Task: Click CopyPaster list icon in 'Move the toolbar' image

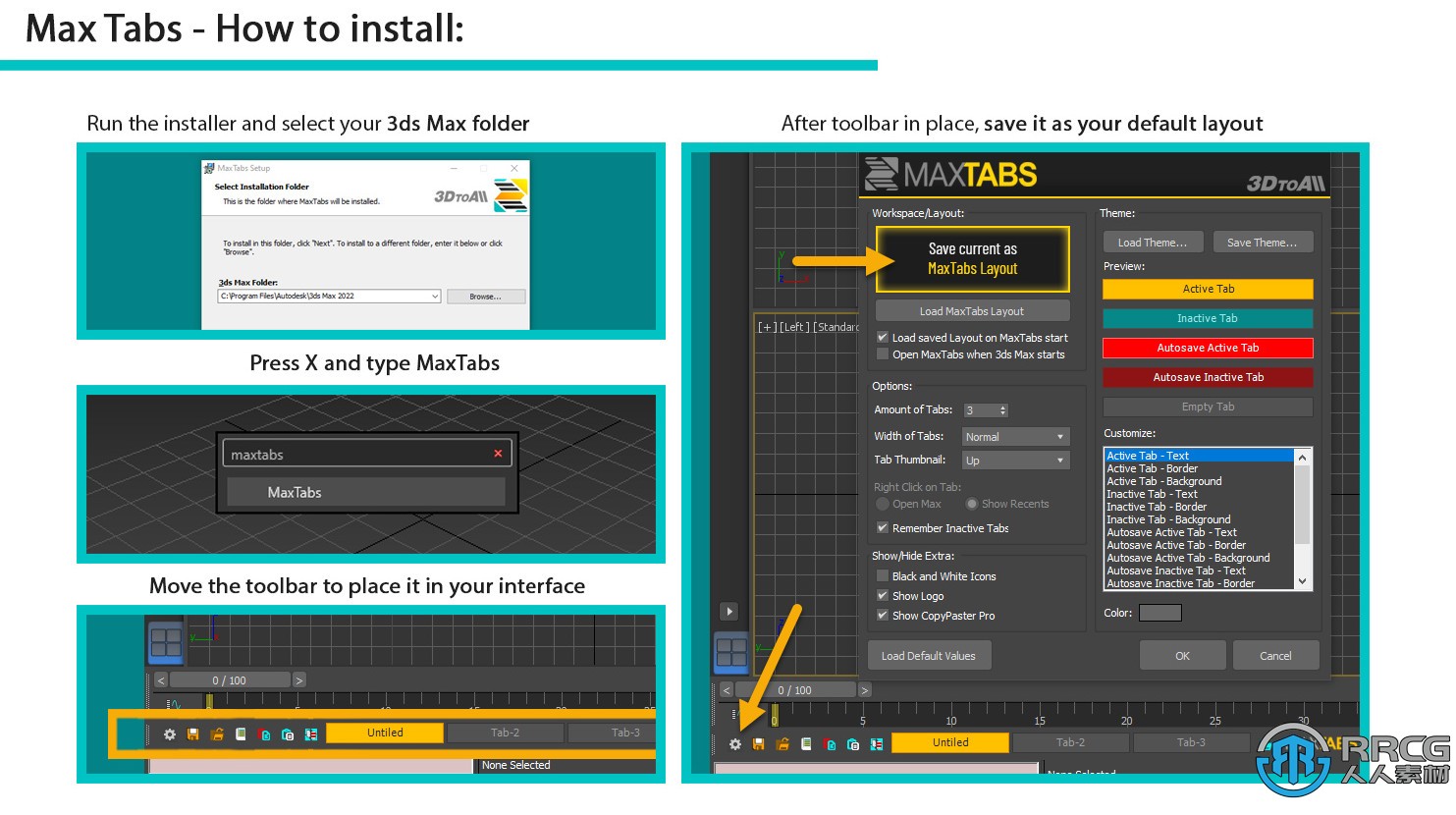Action: click(311, 734)
